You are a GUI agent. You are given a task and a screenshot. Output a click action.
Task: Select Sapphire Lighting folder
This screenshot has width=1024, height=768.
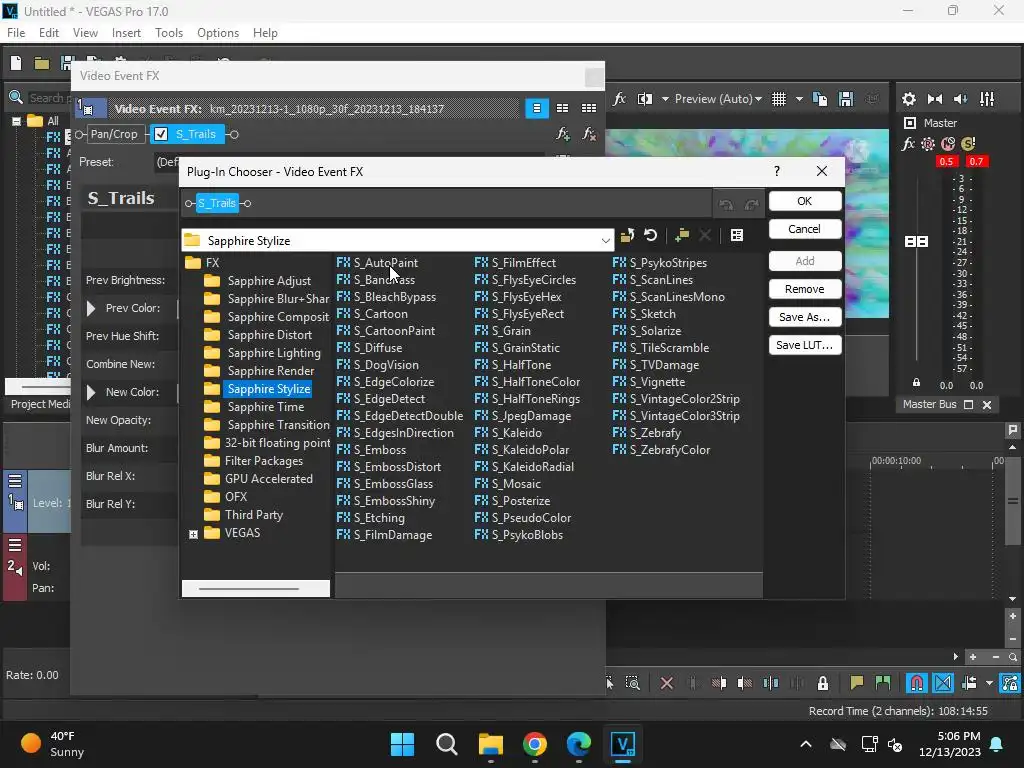click(274, 353)
